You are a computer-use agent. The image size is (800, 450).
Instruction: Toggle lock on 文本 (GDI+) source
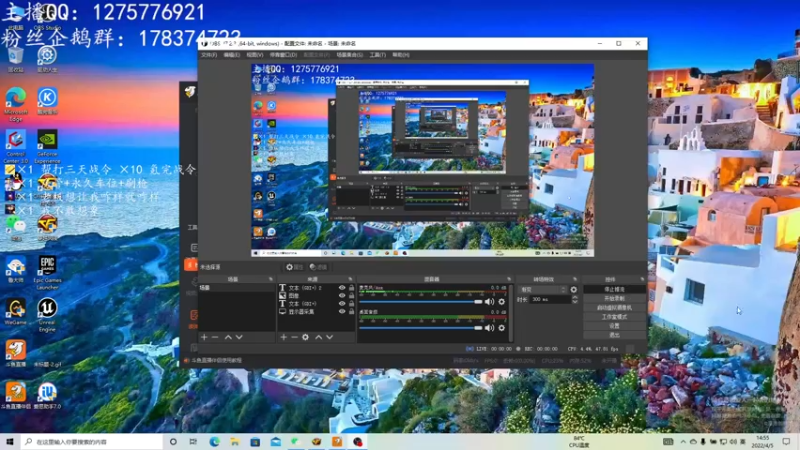pos(351,304)
